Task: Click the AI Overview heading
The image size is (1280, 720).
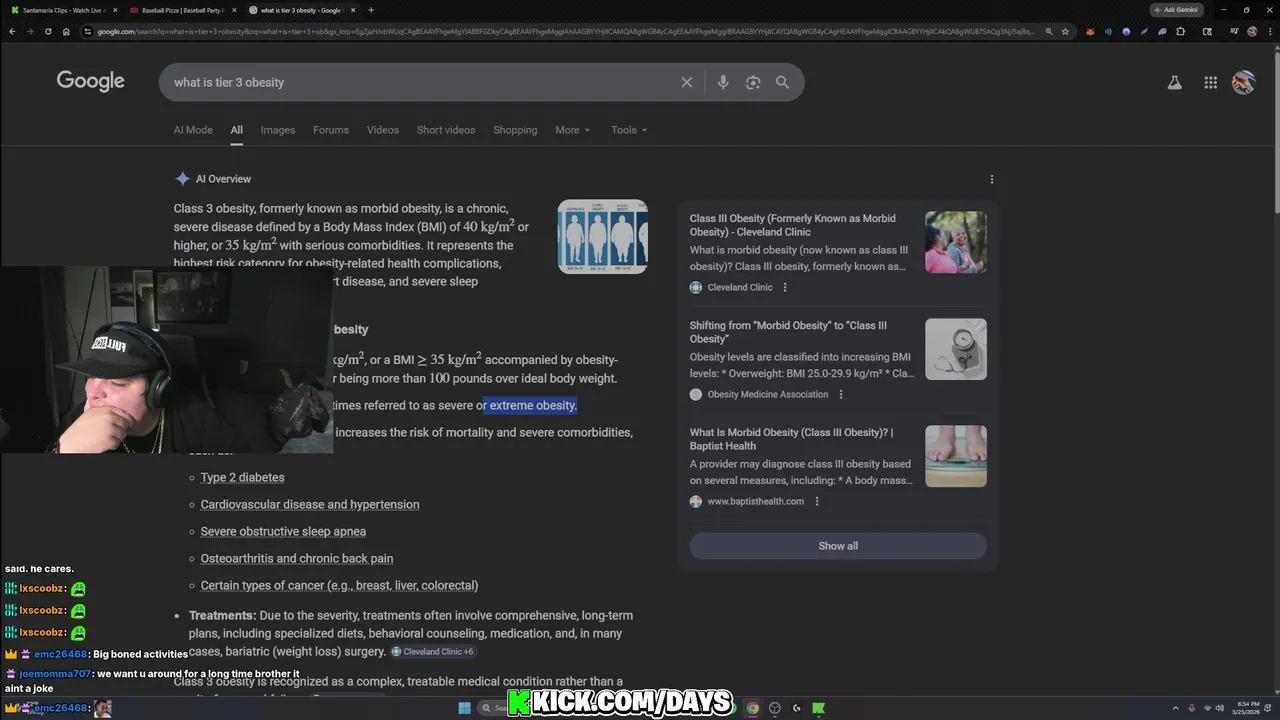Action: click(223, 179)
